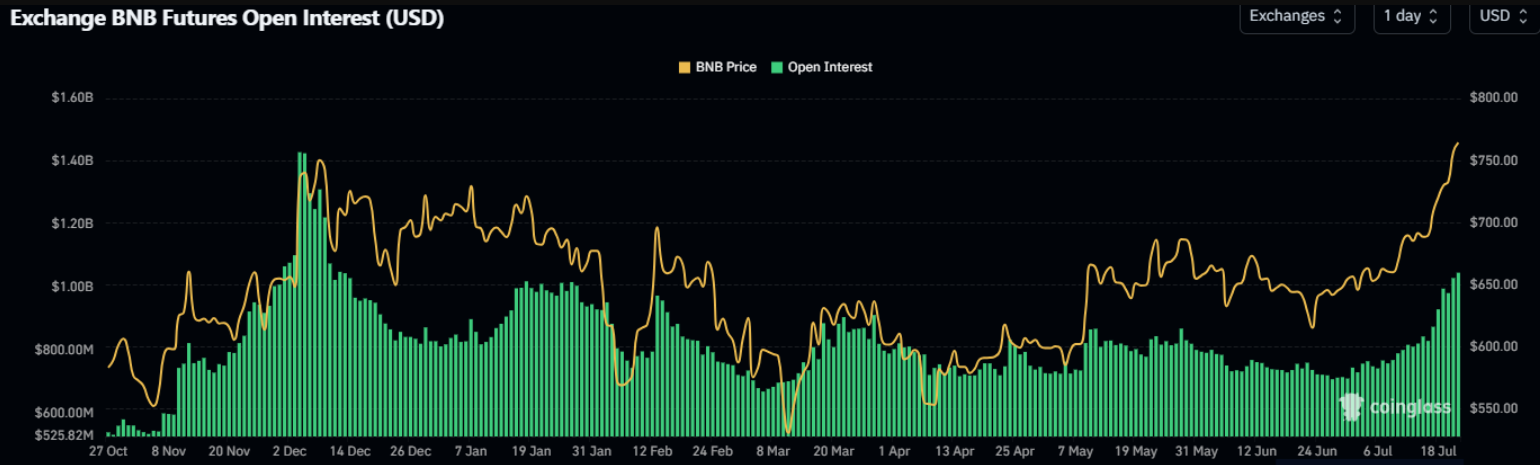Click the 7 May date label
This screenshot has height=465, width=1540.
[1074, 452]
